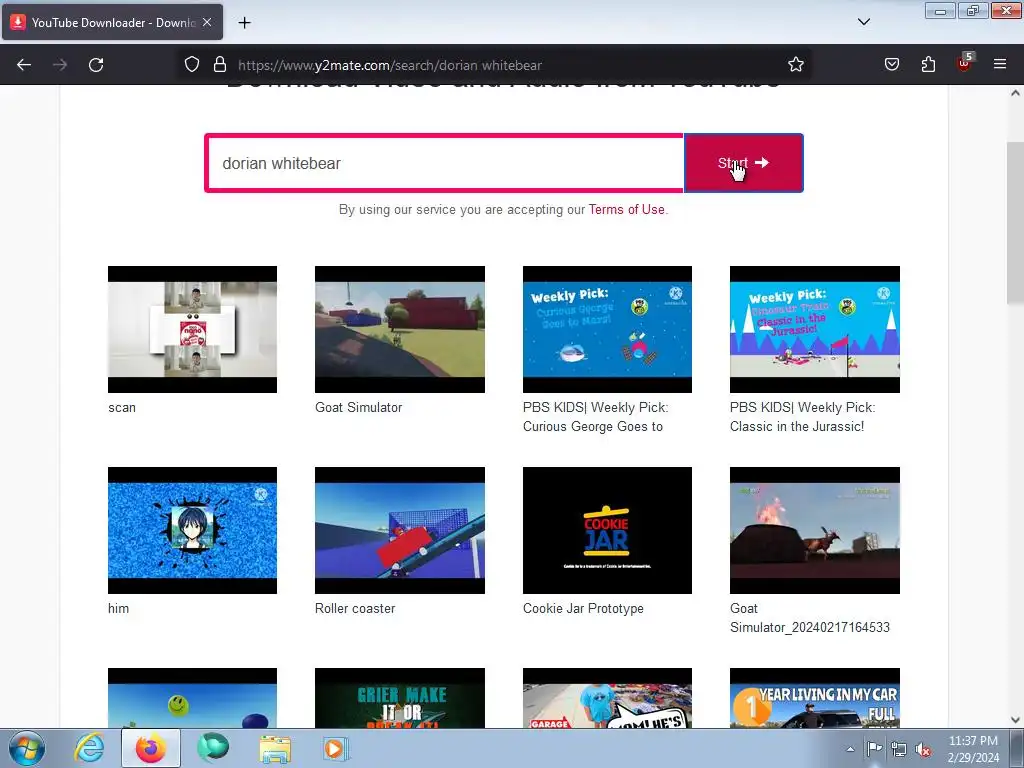Open the tracking protection shield icon
This screenshot has height=768, width=1024.
point(191,65)
